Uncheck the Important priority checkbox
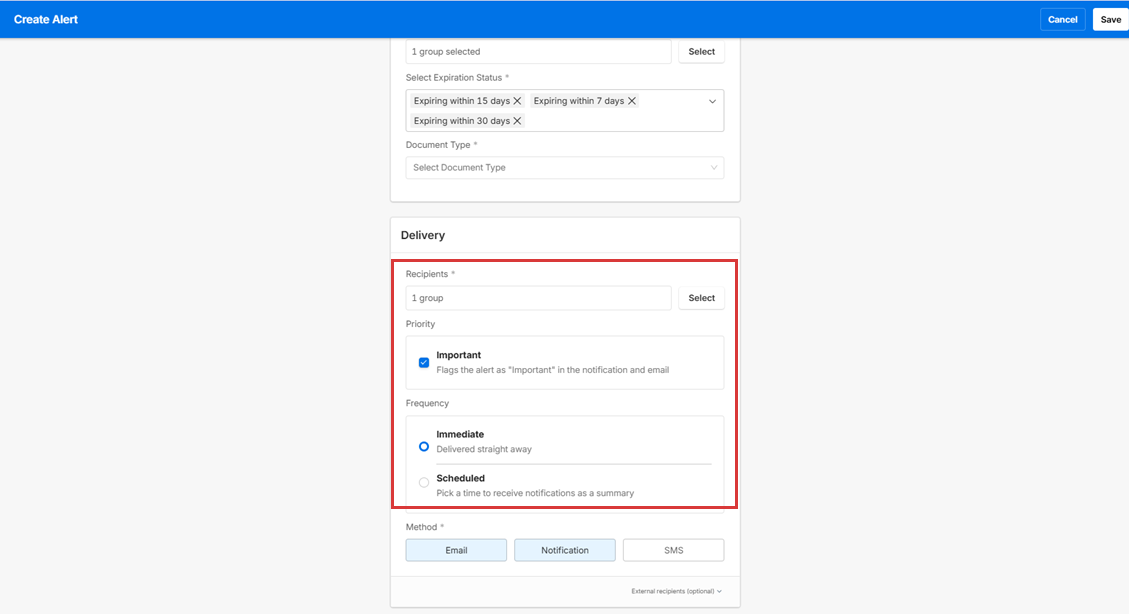The width and height of the screenshot is (1129, 614). (424, 362)
